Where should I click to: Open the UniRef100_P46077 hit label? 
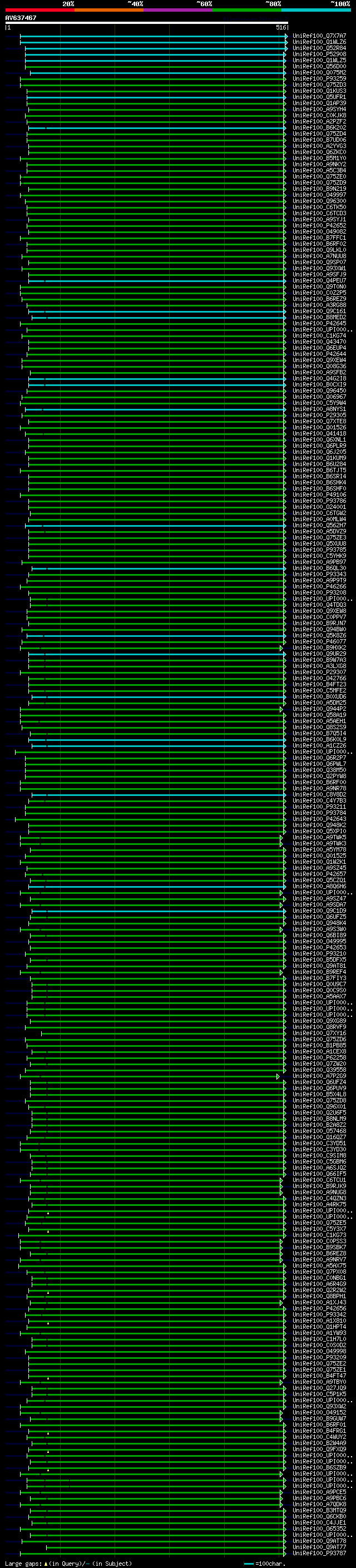pos(319,641)
